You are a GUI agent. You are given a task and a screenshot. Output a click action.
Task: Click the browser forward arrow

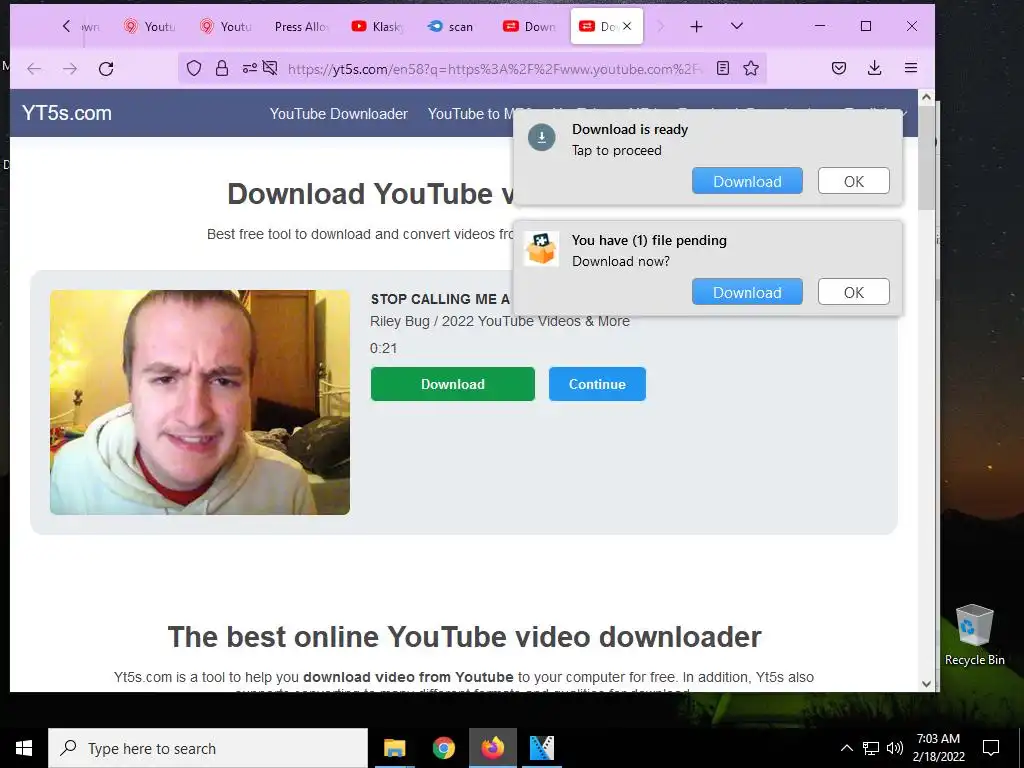tap(70, 69)
